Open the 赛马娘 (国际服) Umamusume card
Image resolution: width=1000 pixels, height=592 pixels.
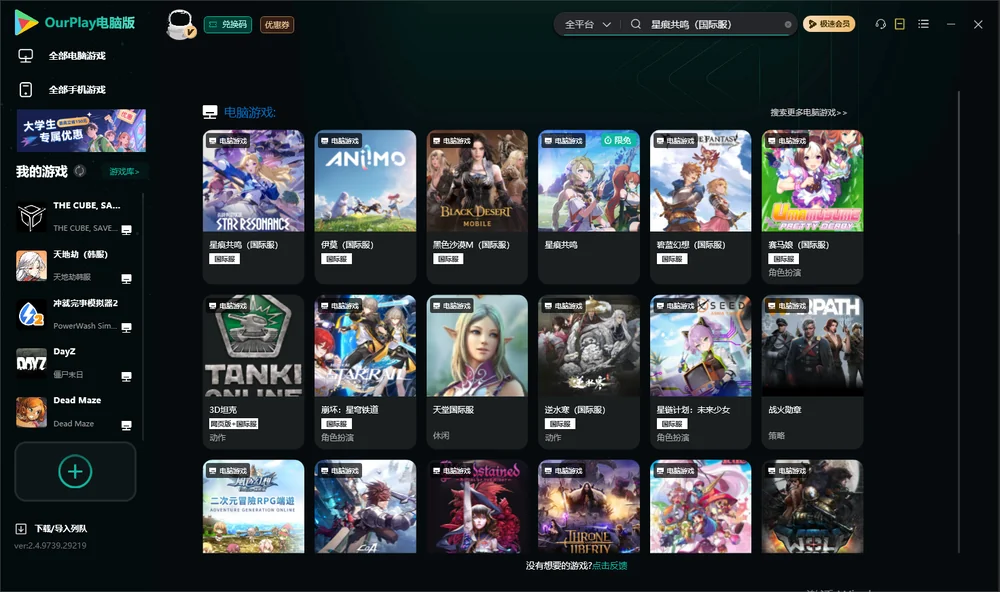tap(812, 207)
